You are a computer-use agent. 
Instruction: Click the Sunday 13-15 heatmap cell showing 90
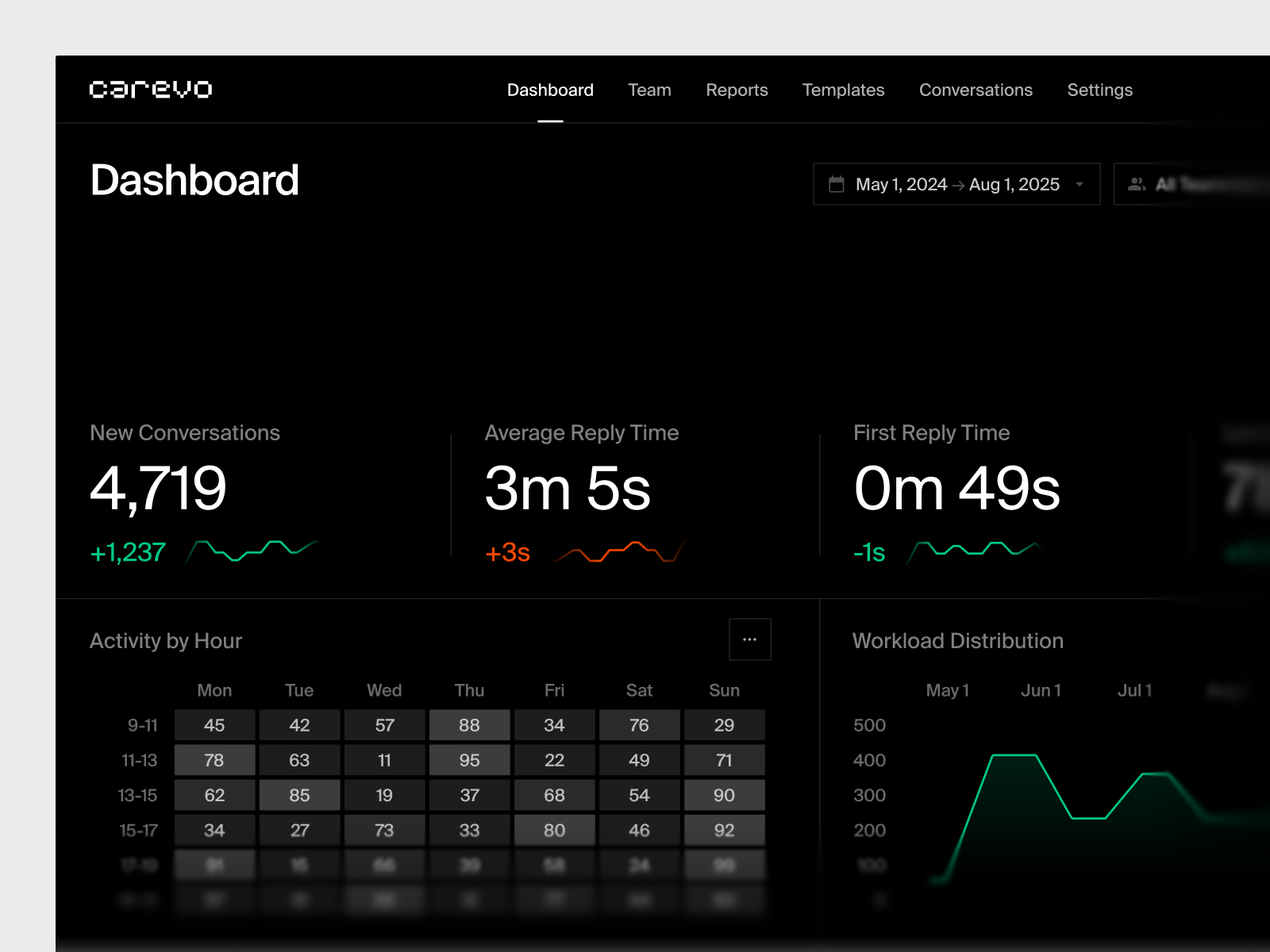pos(724,795)
